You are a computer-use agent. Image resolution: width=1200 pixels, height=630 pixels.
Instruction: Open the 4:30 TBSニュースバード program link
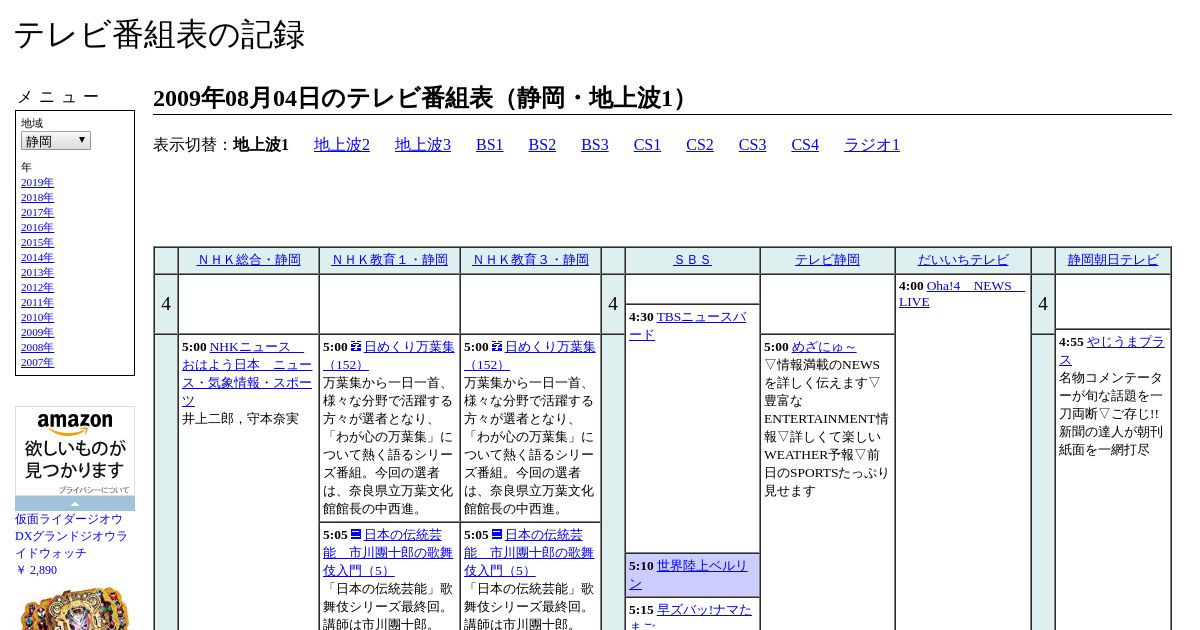(x=688, y=326)
